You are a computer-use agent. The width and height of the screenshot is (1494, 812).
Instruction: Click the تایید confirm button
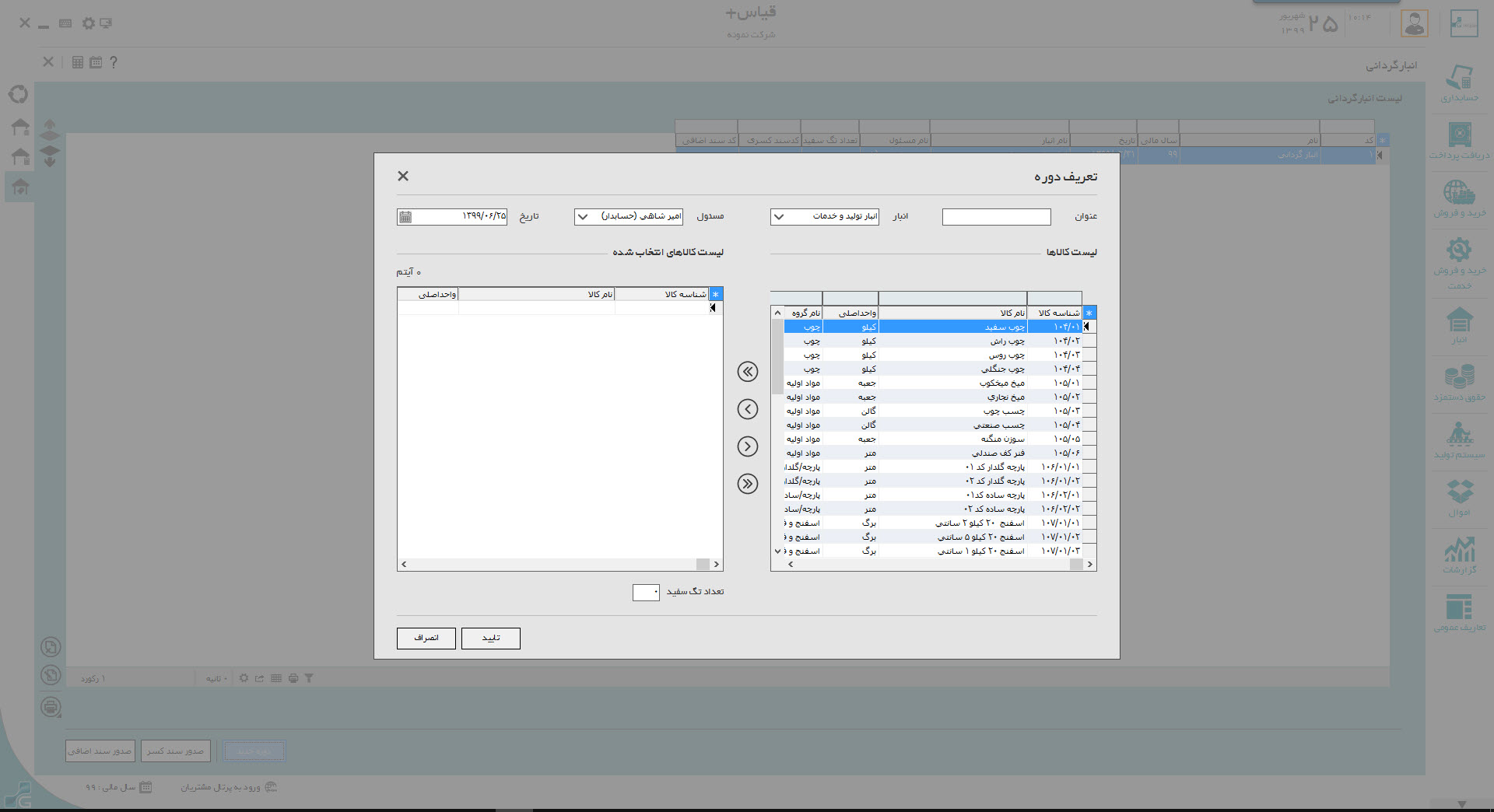[491, 639]
